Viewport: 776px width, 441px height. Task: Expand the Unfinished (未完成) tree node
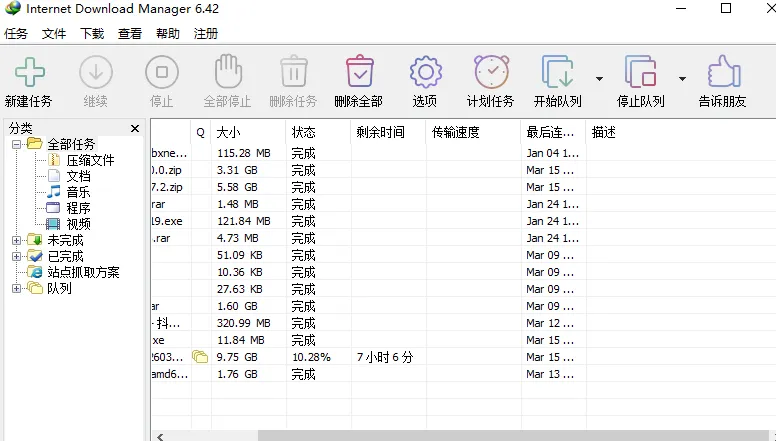click(16, 240)
